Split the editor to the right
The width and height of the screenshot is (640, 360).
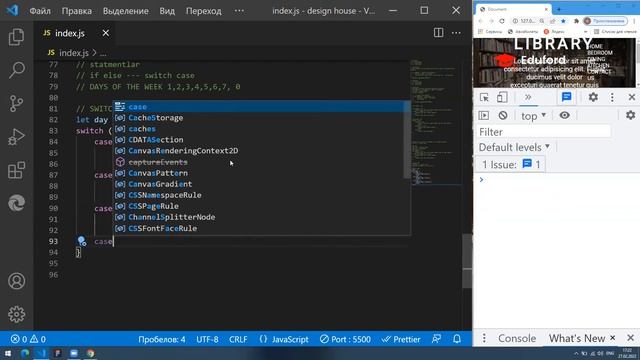pos(438,33)
